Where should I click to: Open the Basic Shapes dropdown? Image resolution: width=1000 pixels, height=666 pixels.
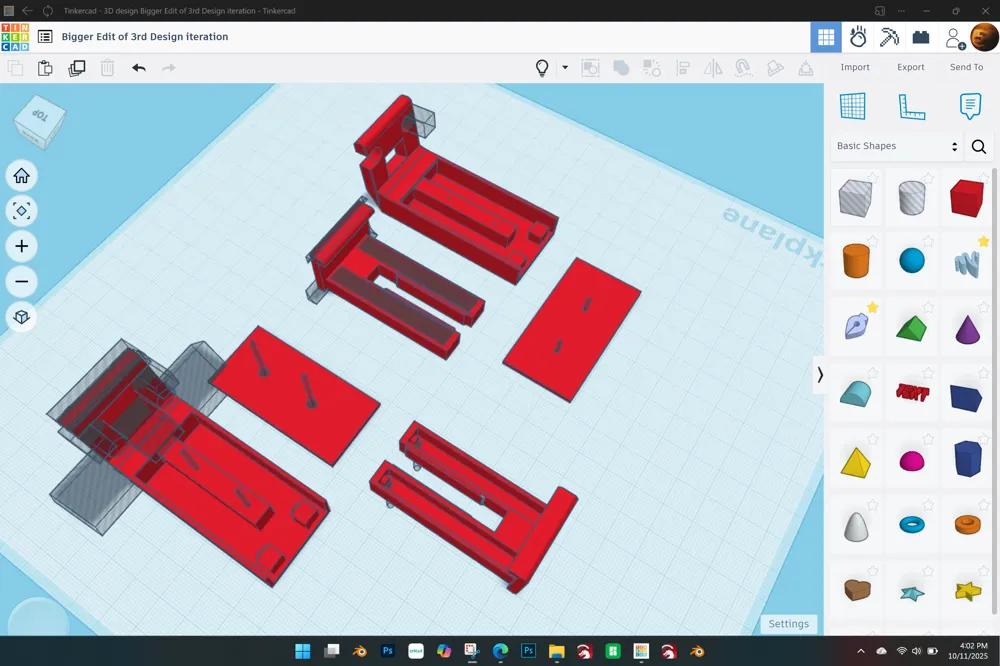click(897, 146)
